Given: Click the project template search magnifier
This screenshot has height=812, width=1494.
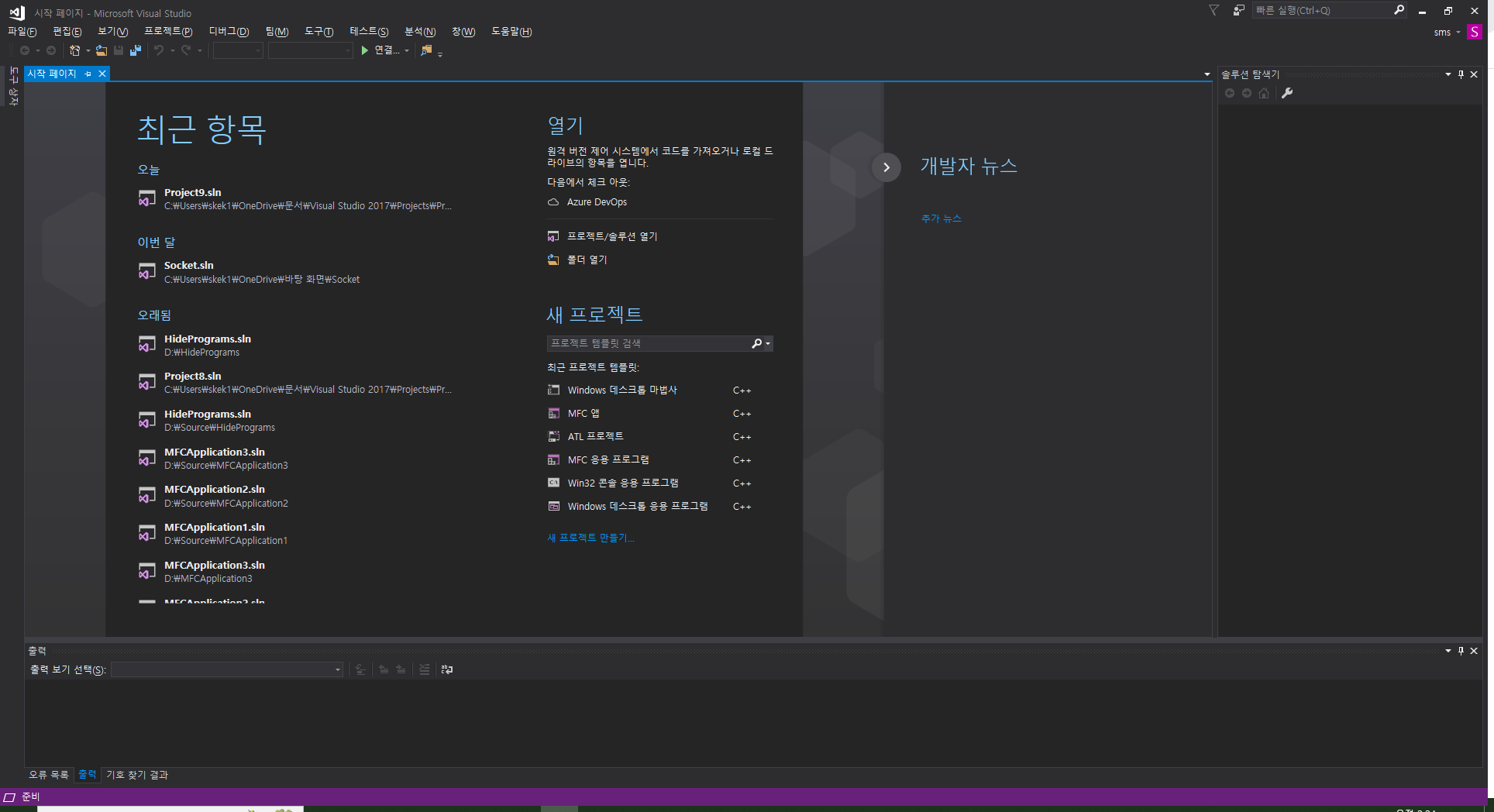Looking at the screenshot, I should point(756,343).
